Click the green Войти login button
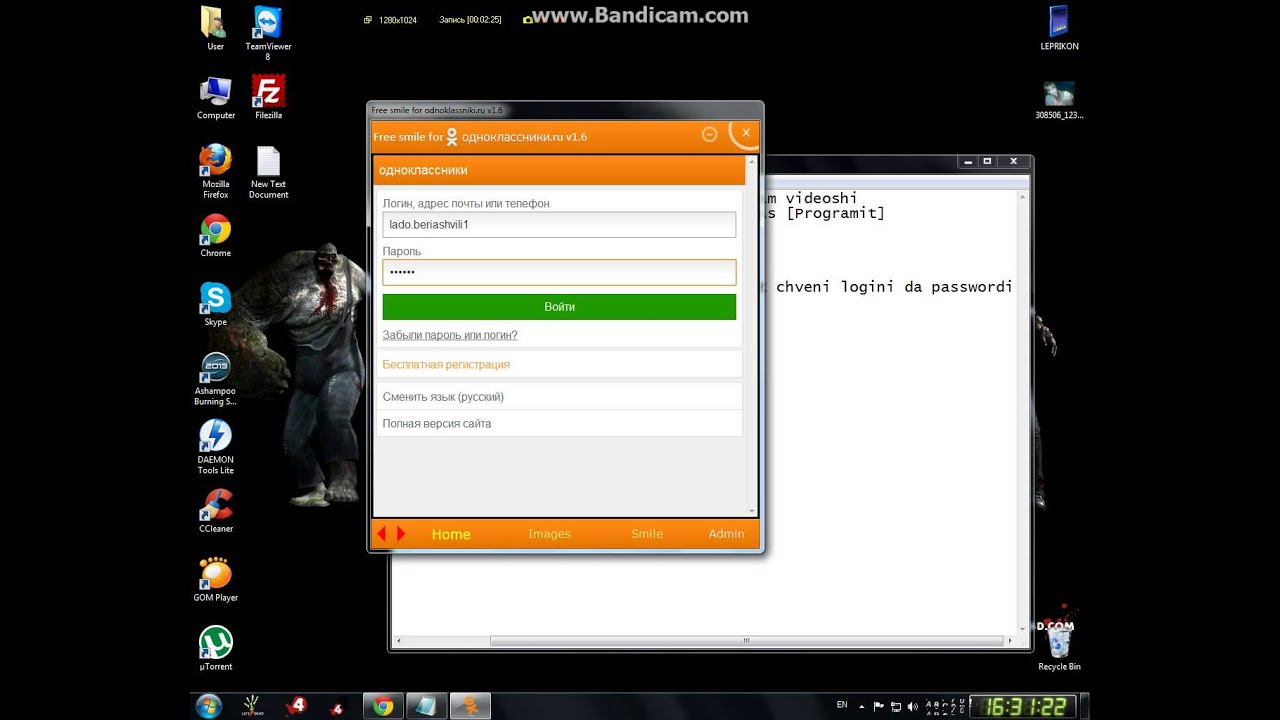This screenshot has height=720, width=1280. click(559, 307)
